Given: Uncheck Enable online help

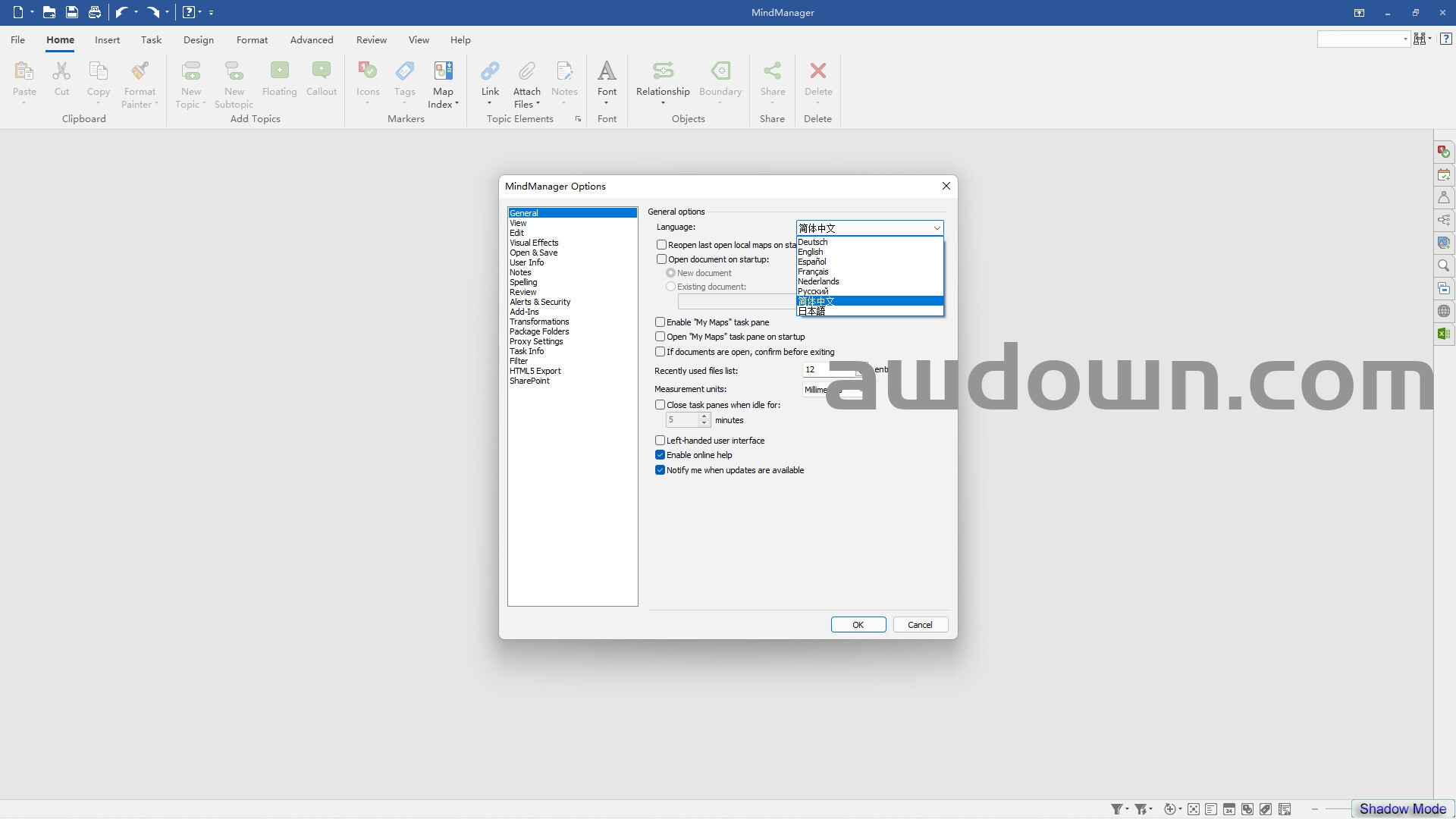Looking at the screenshot, I should (x=661, y=455).
